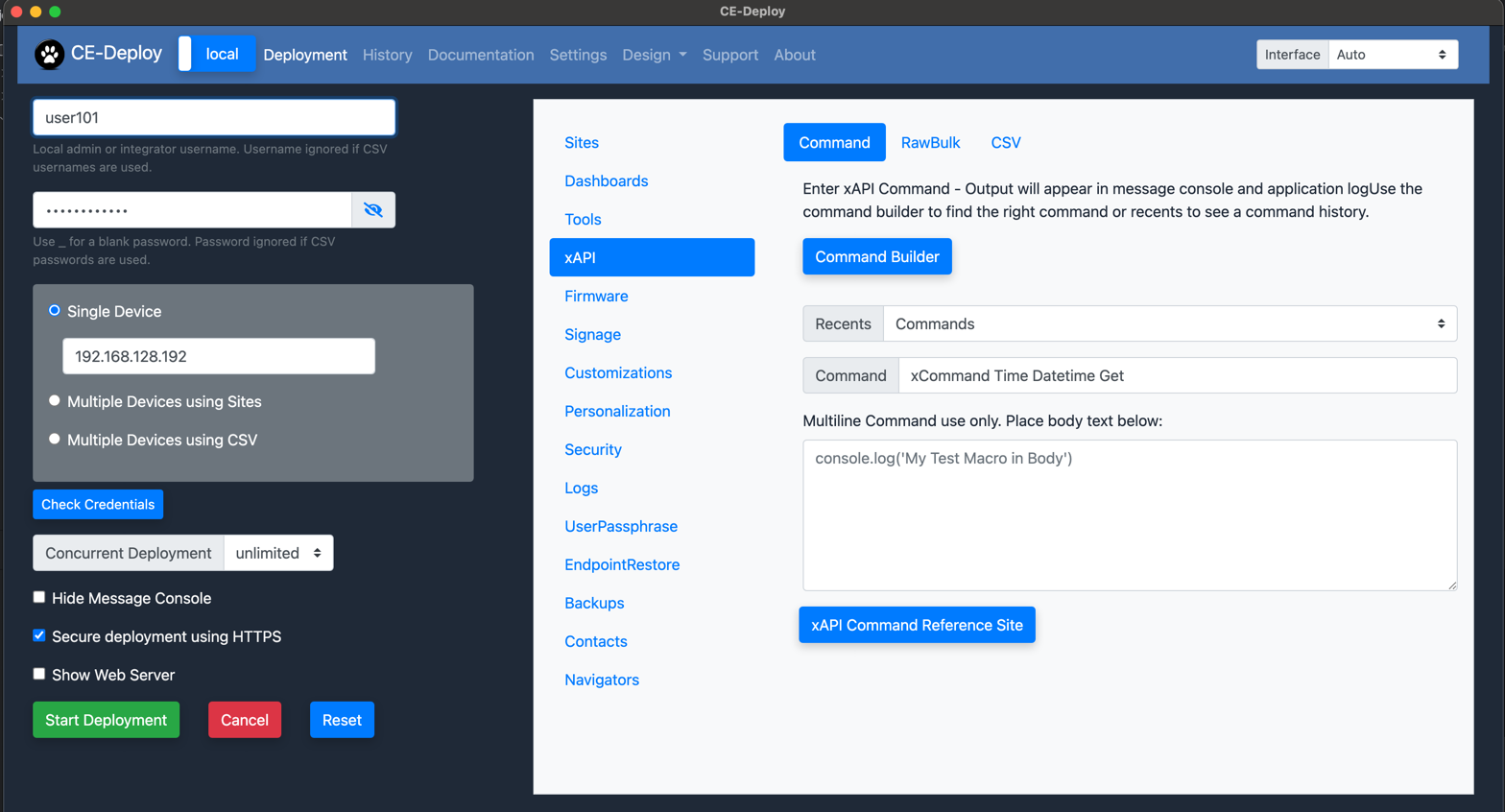Open Firmware section in sidebar

596,296
